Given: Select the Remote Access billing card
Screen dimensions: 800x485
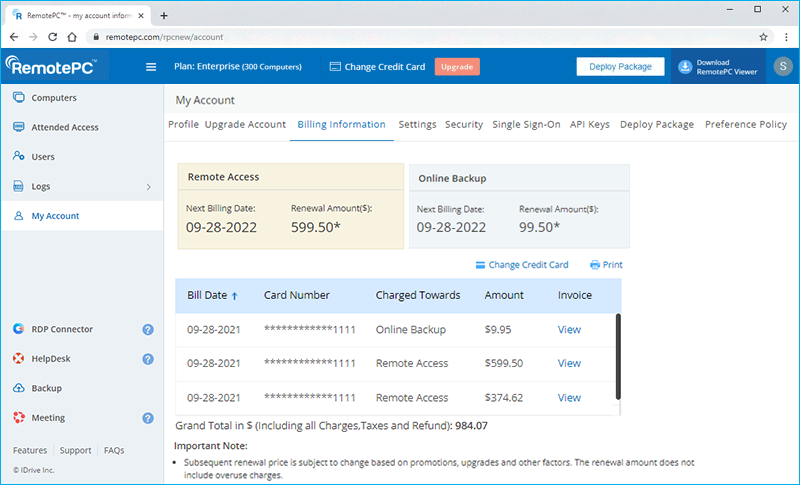Looking at the screenshot, I should [x=291, y=206].
